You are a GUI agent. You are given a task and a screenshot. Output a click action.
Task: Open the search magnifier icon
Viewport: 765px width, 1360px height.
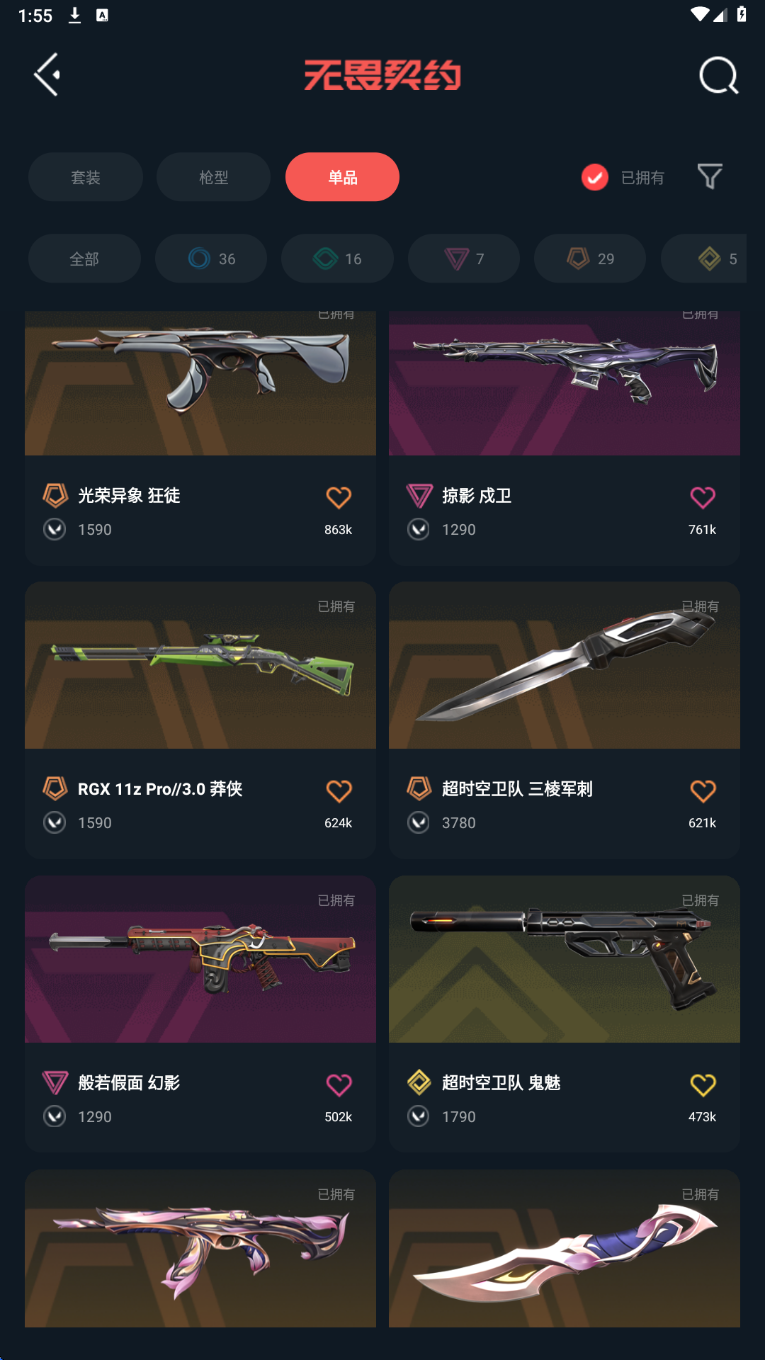click(x=718, y=75)
